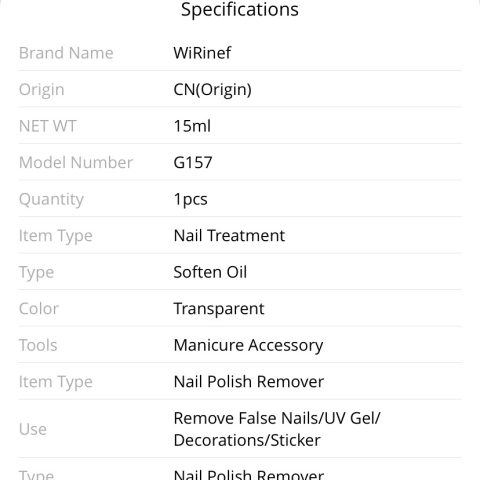Click the G157 model number
Viewport: 480px width, 480px height.
click(193, 163)
